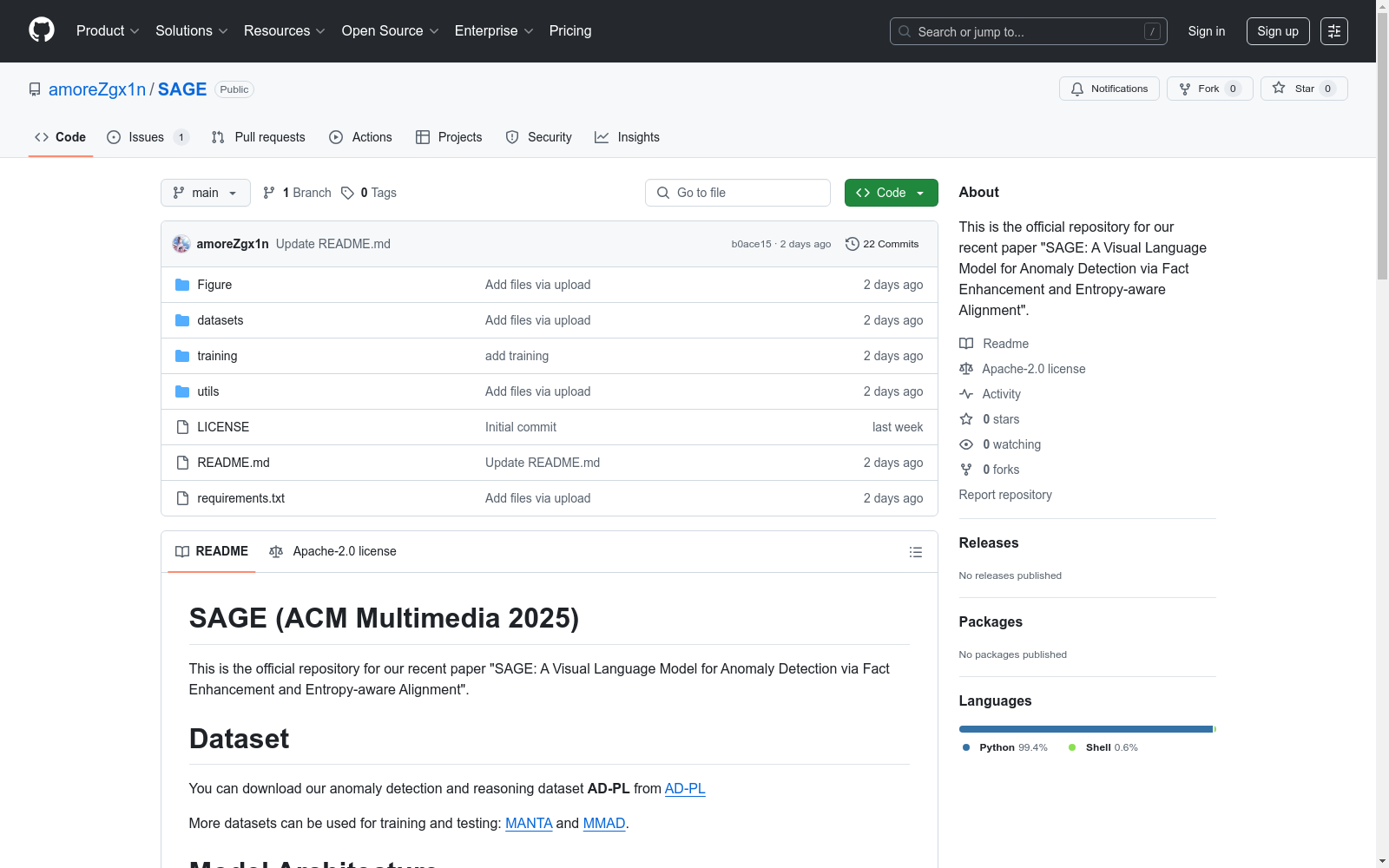Click the branch icon next to 1 Branch
The image size is (1389, 868).
point(269,193)
